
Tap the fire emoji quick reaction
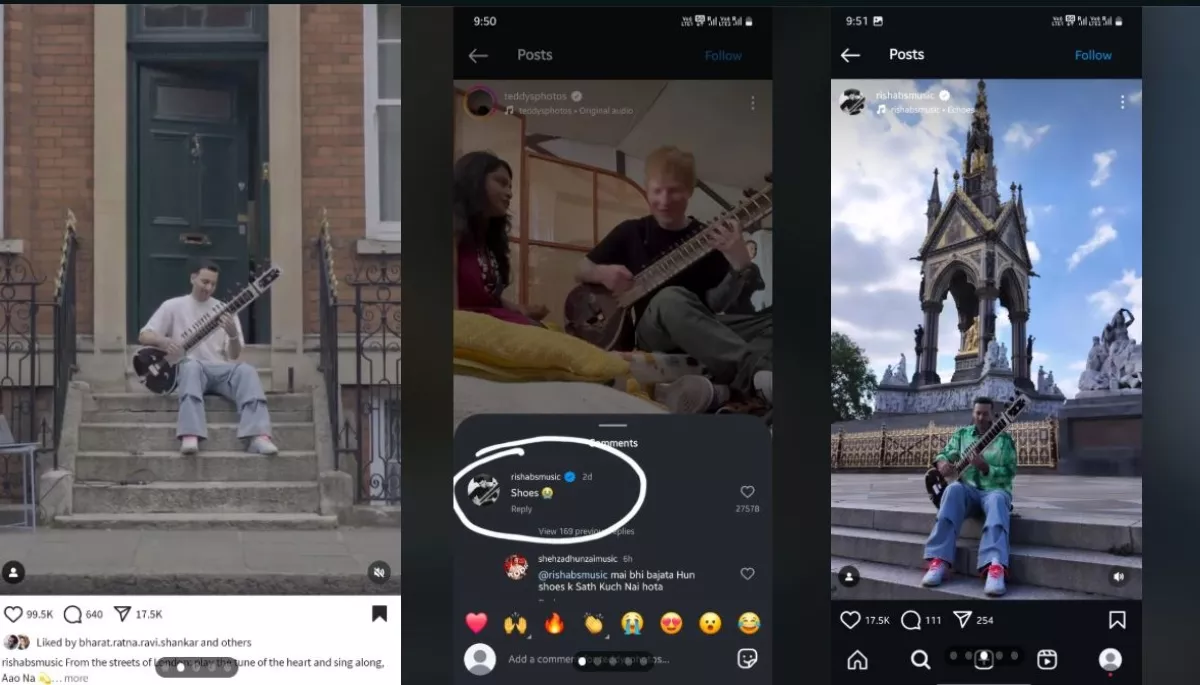(554, 623)
